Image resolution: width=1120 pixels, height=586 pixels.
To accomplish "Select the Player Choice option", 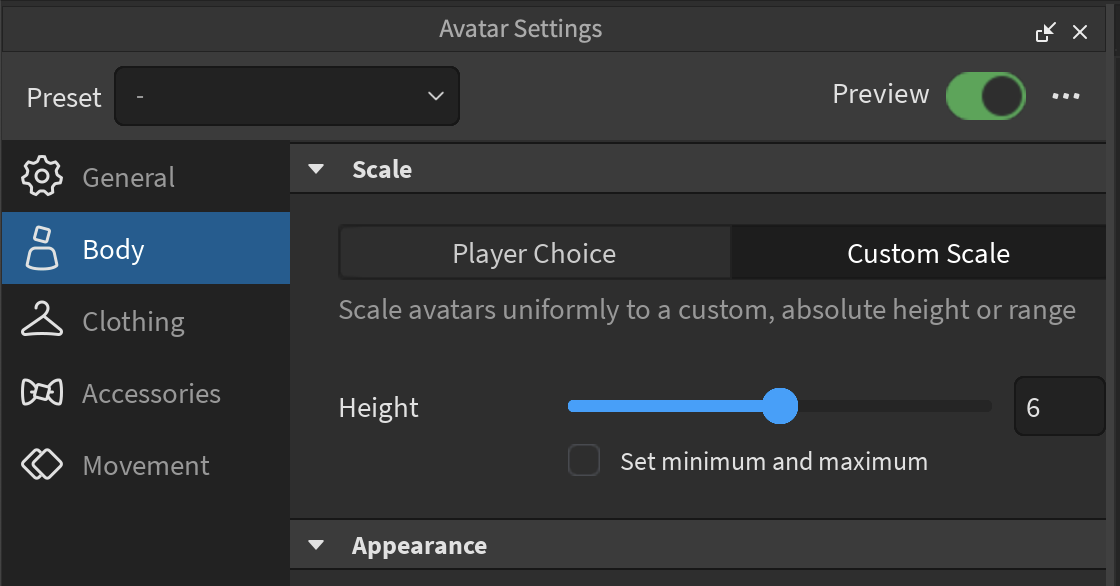I will click(x=535, y=253).
